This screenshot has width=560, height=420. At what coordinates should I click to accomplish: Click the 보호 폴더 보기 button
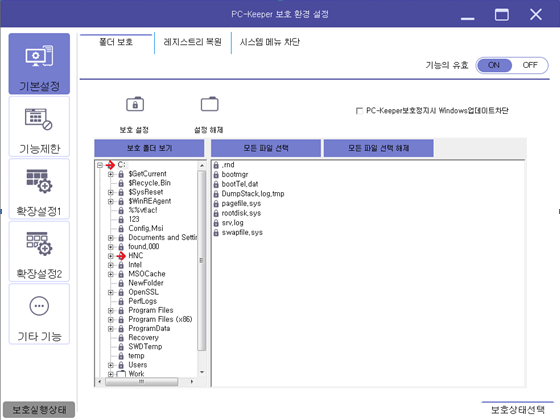pos(149,148)
